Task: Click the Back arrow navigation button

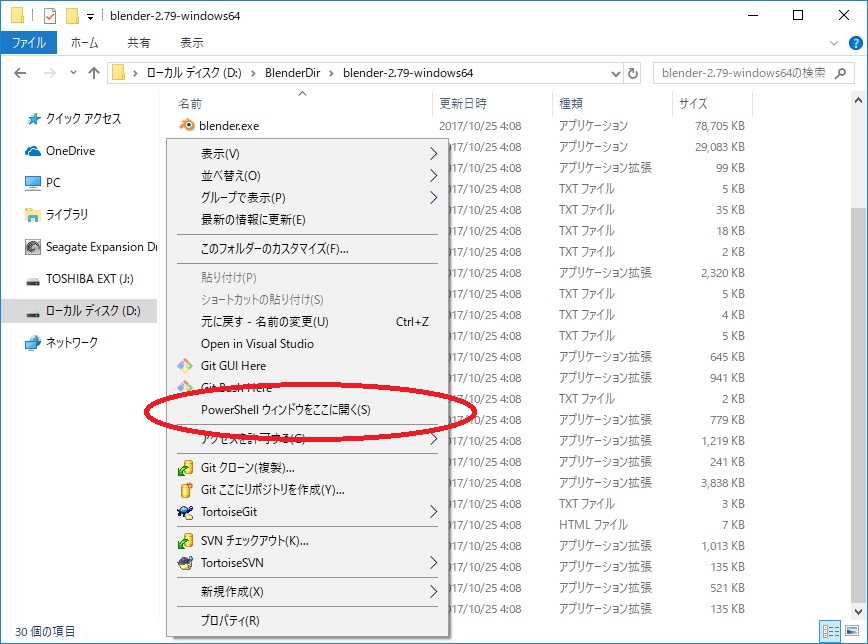Action: (20, 73)
